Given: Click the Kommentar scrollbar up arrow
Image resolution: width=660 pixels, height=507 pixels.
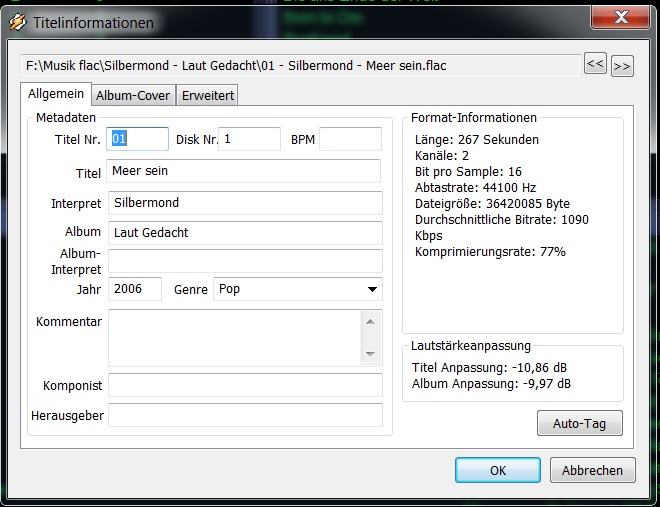Looking at the screenshot, I should tap(370, 322).
